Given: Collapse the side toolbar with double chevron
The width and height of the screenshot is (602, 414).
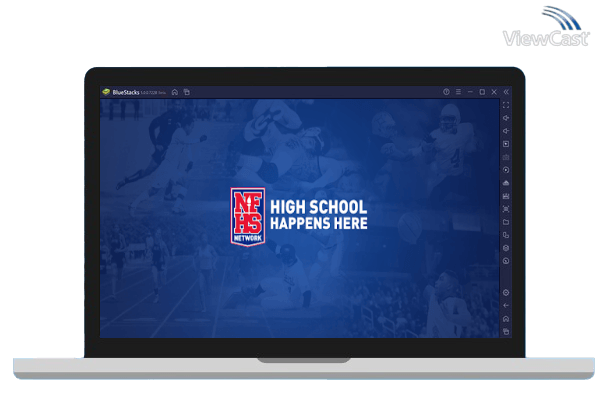Looking at the screenshot, I should [506, 92].
